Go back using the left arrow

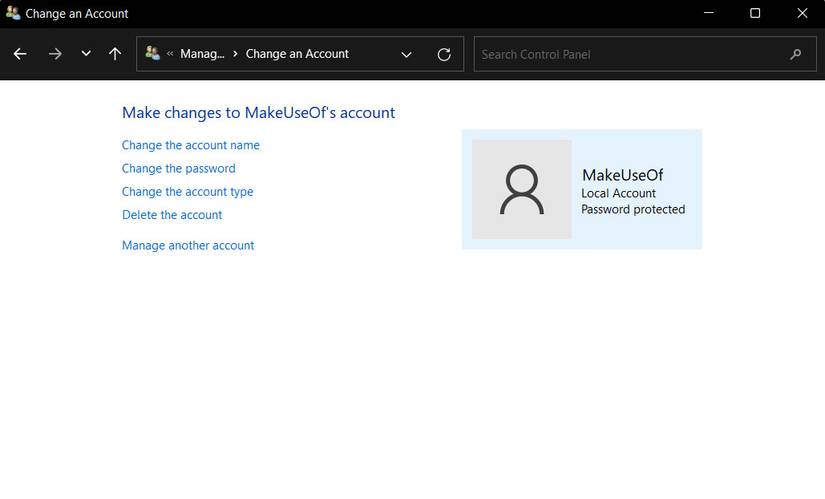point(20,54)
